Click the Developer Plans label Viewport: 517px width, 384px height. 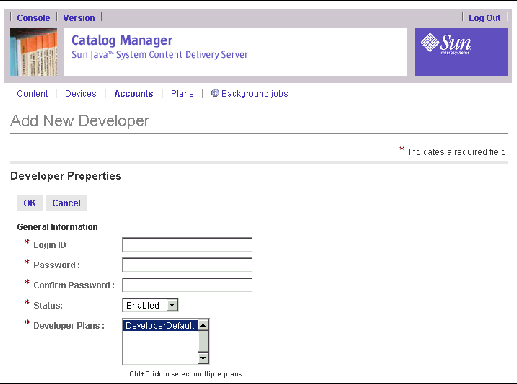pos(69,326)
